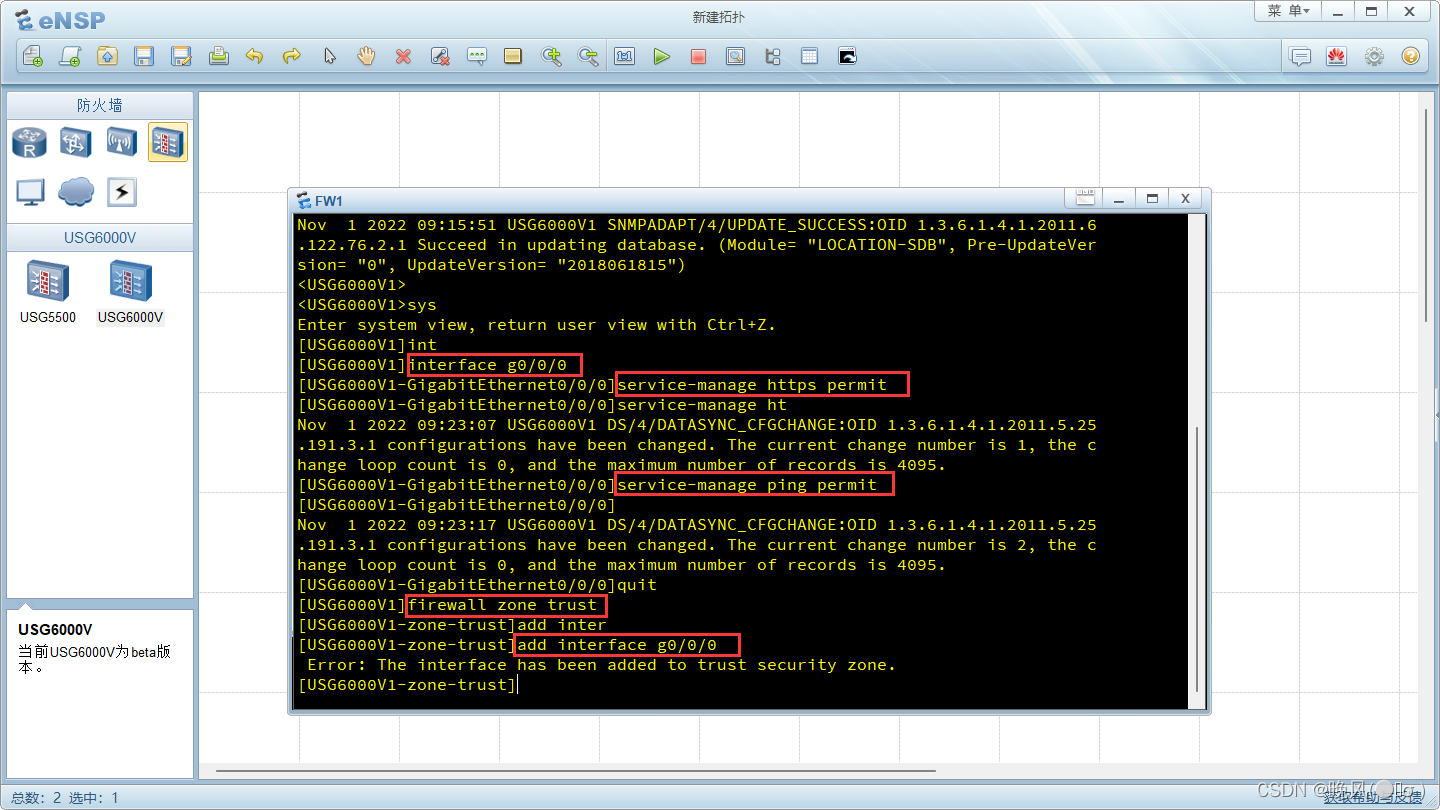Click the delete all connections icon
This screenshot has height=810, width=1440.
coord(440,56)
